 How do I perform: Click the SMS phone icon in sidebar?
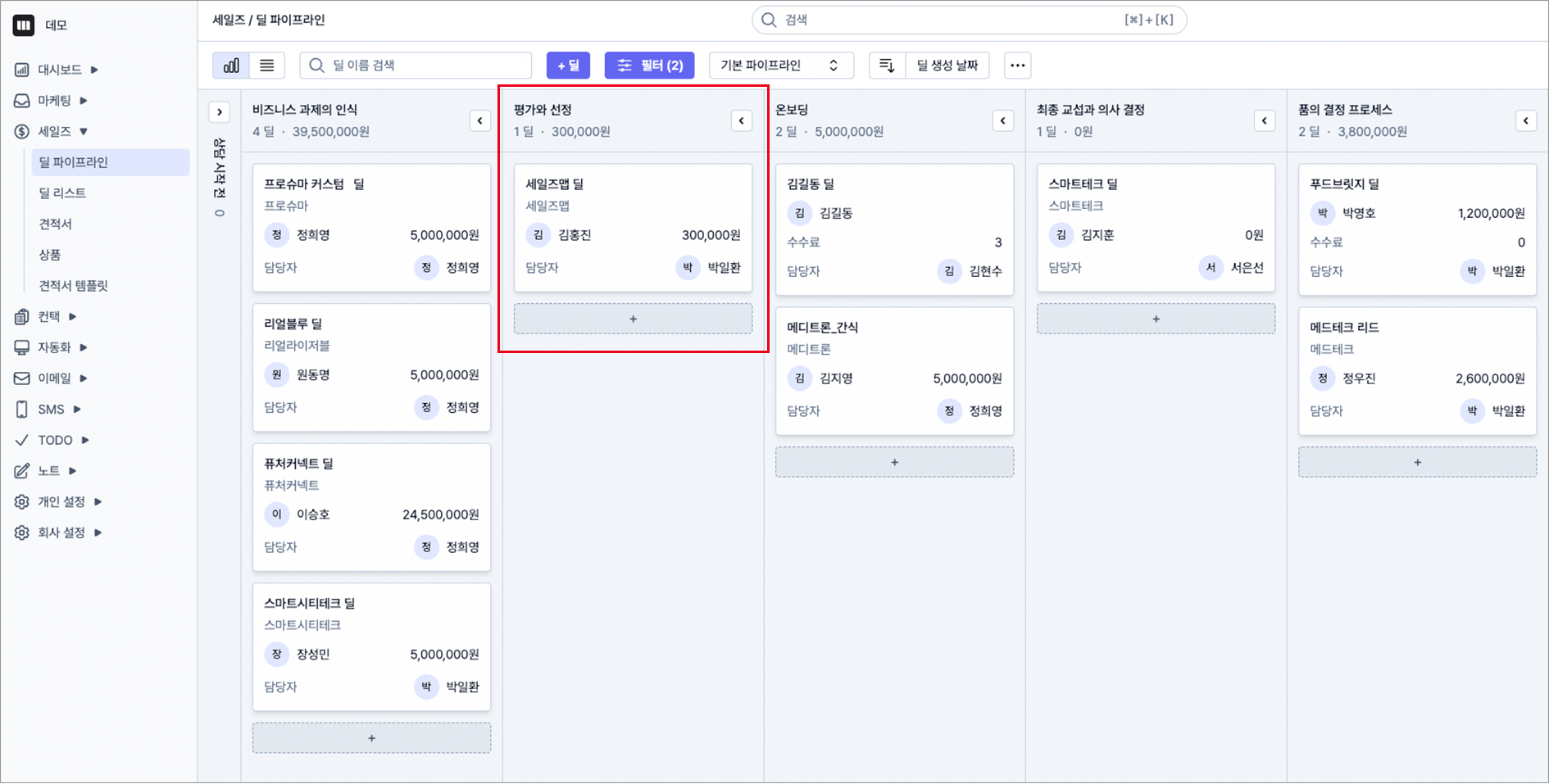(x=22, y=410)
